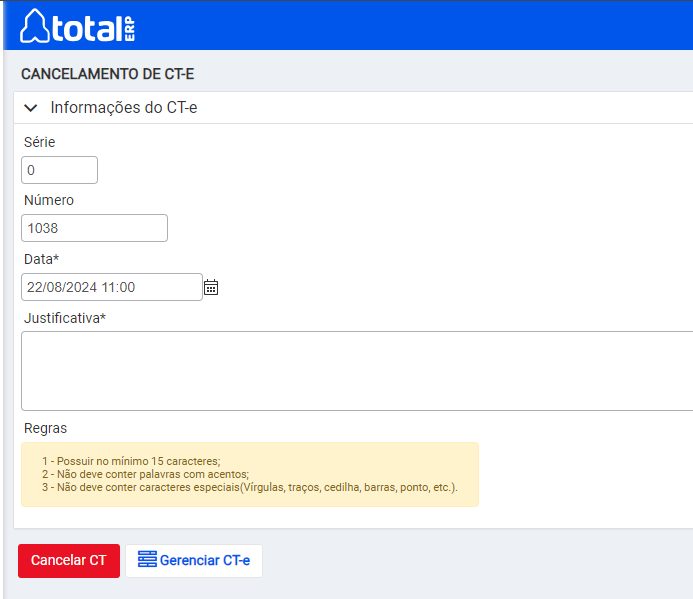
Task: Click the Total ERP logo
Action: click(77, 26)
